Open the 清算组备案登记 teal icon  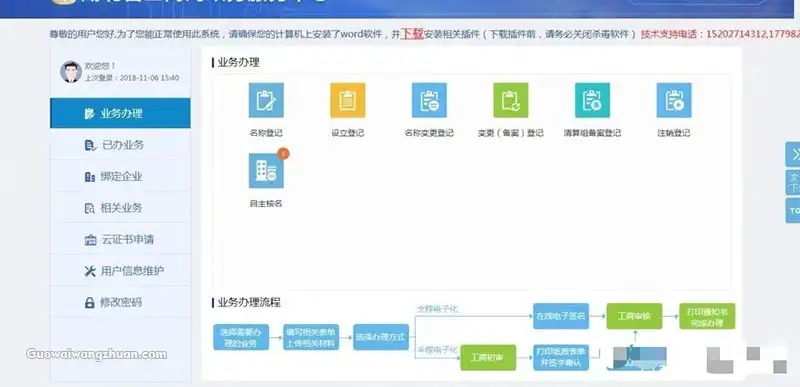(x=592, y=100)
